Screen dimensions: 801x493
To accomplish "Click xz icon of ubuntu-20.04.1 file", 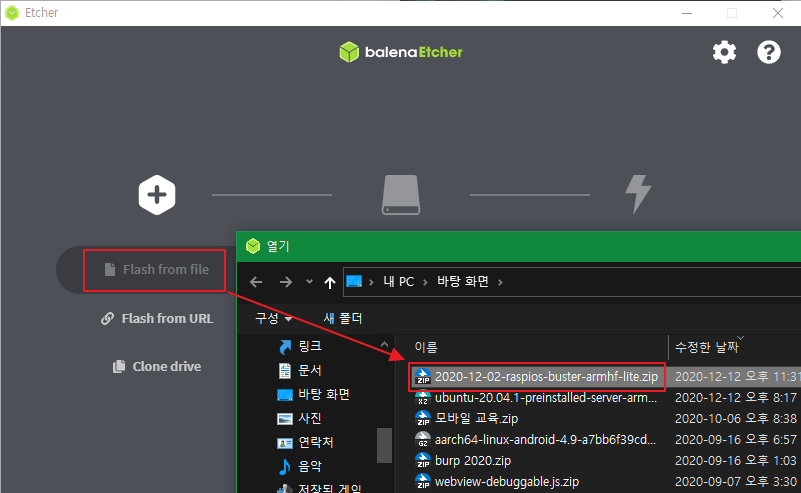I will pyautogui.click(x=423, y=397).
